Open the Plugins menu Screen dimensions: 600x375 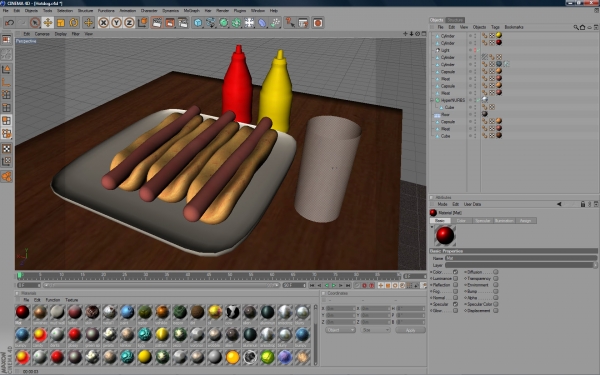(x=240, y=10)
